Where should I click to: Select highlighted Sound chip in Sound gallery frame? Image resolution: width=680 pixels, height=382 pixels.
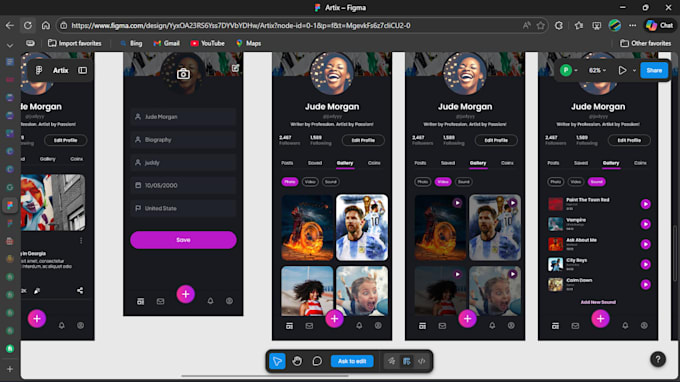[597, 182]
